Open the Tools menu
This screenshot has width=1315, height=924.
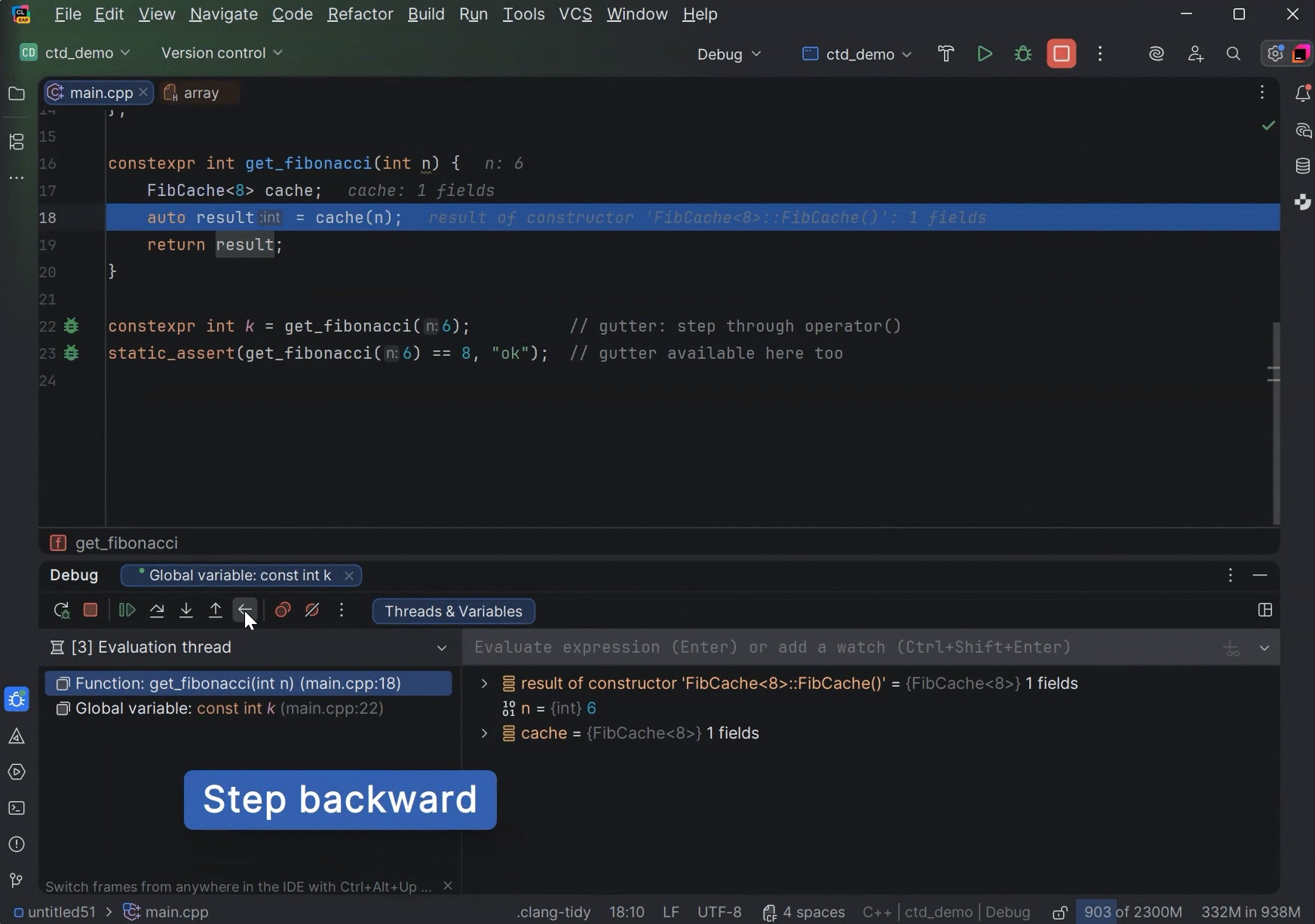tap(523, 14)
